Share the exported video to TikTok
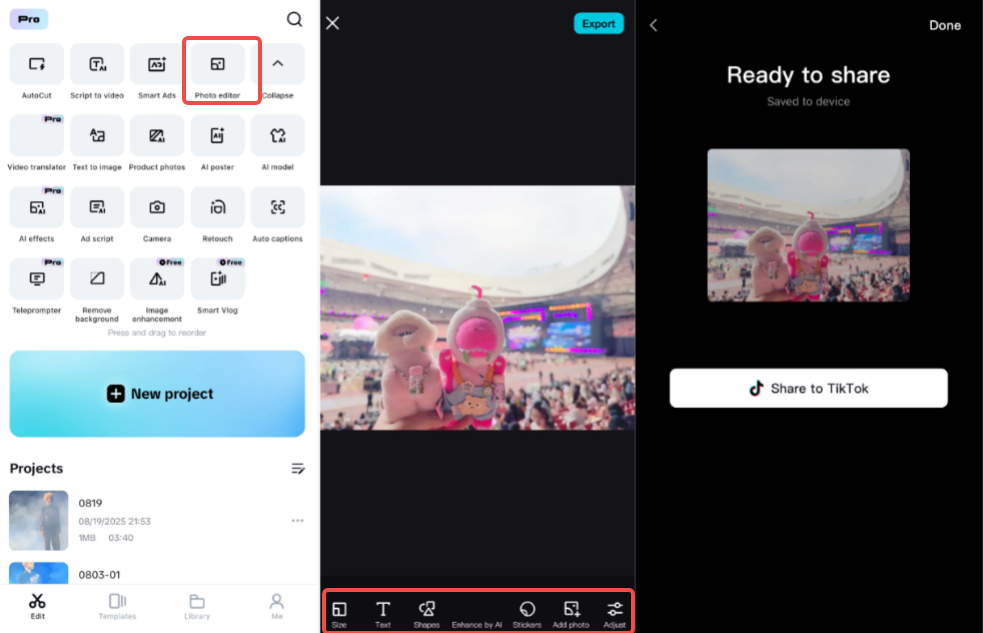The image size is (983, 633). 808,388
